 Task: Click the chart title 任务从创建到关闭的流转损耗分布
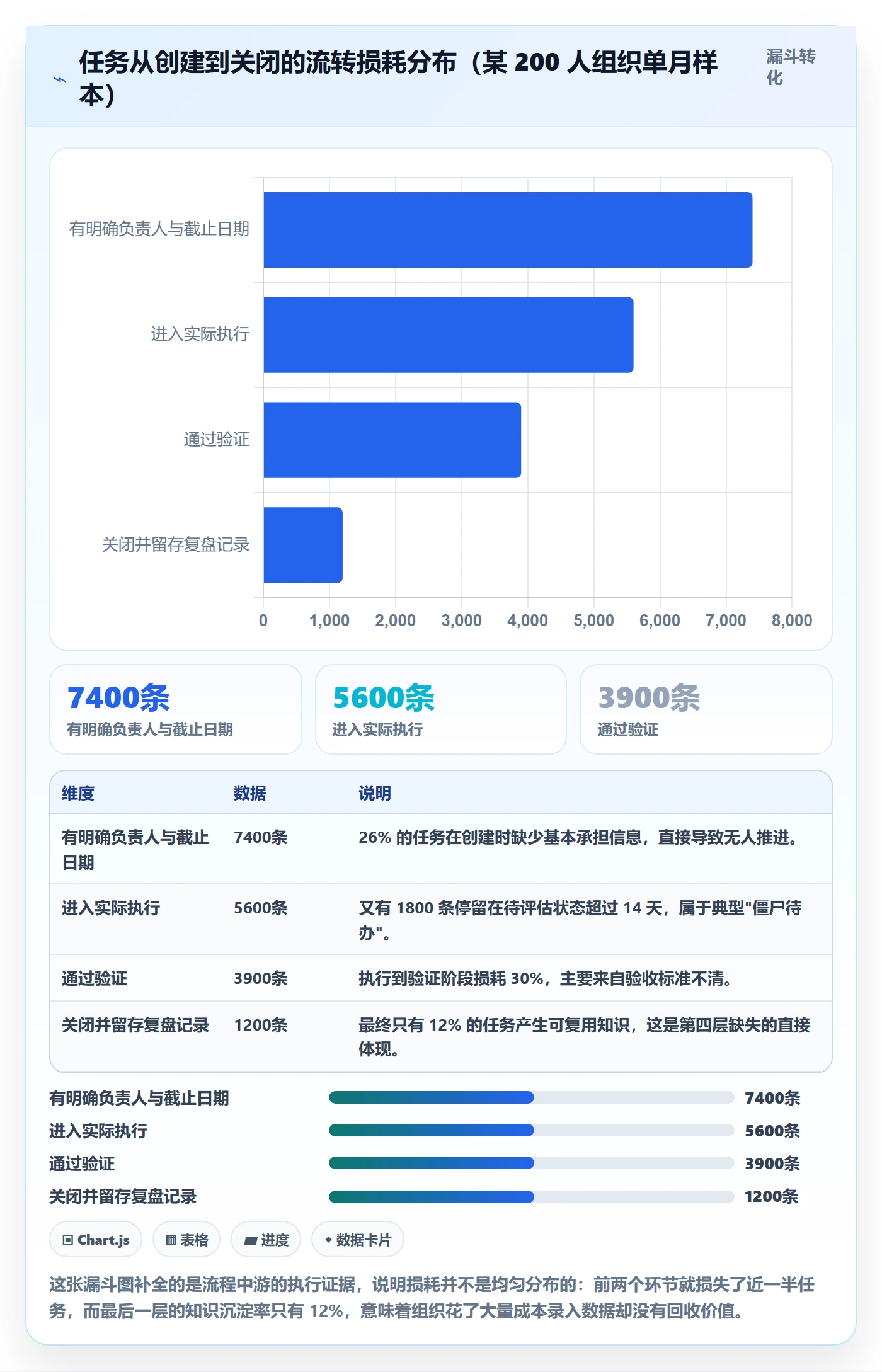pyautogui.click(x=398, y=78)
